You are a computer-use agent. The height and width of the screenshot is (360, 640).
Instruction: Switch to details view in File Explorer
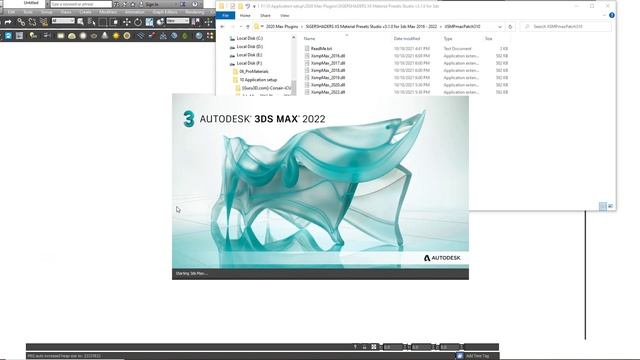click(602, 206)
